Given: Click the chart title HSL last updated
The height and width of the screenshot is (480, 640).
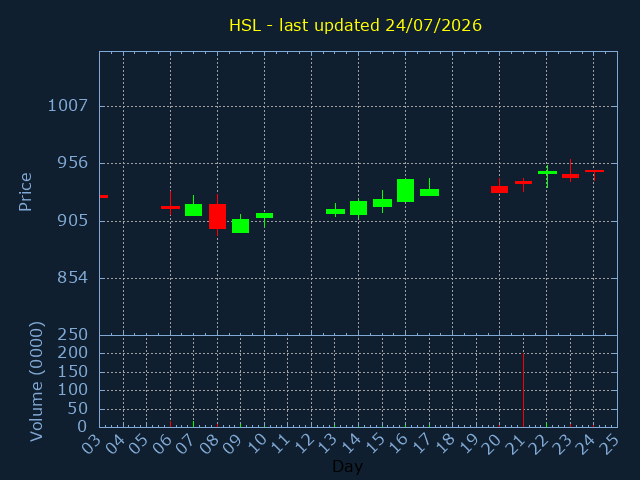Looking at the screenshot, I should [x=355, y=25].
